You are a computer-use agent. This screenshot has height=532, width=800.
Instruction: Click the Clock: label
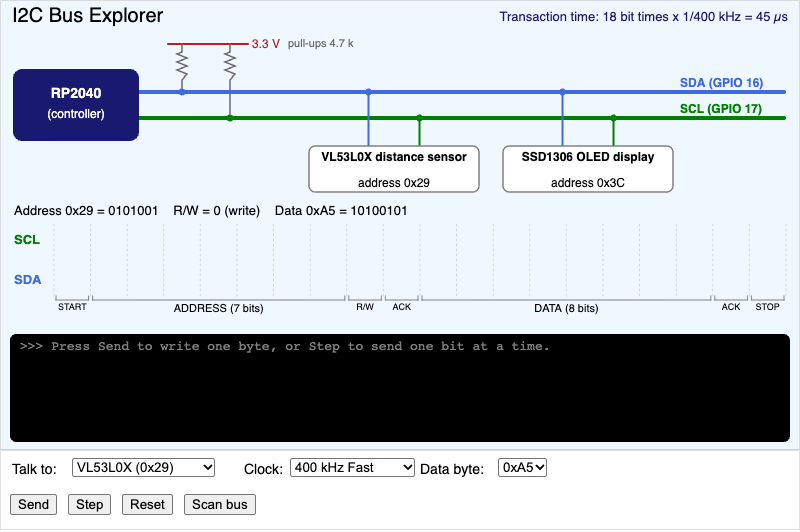pos(263,469)
